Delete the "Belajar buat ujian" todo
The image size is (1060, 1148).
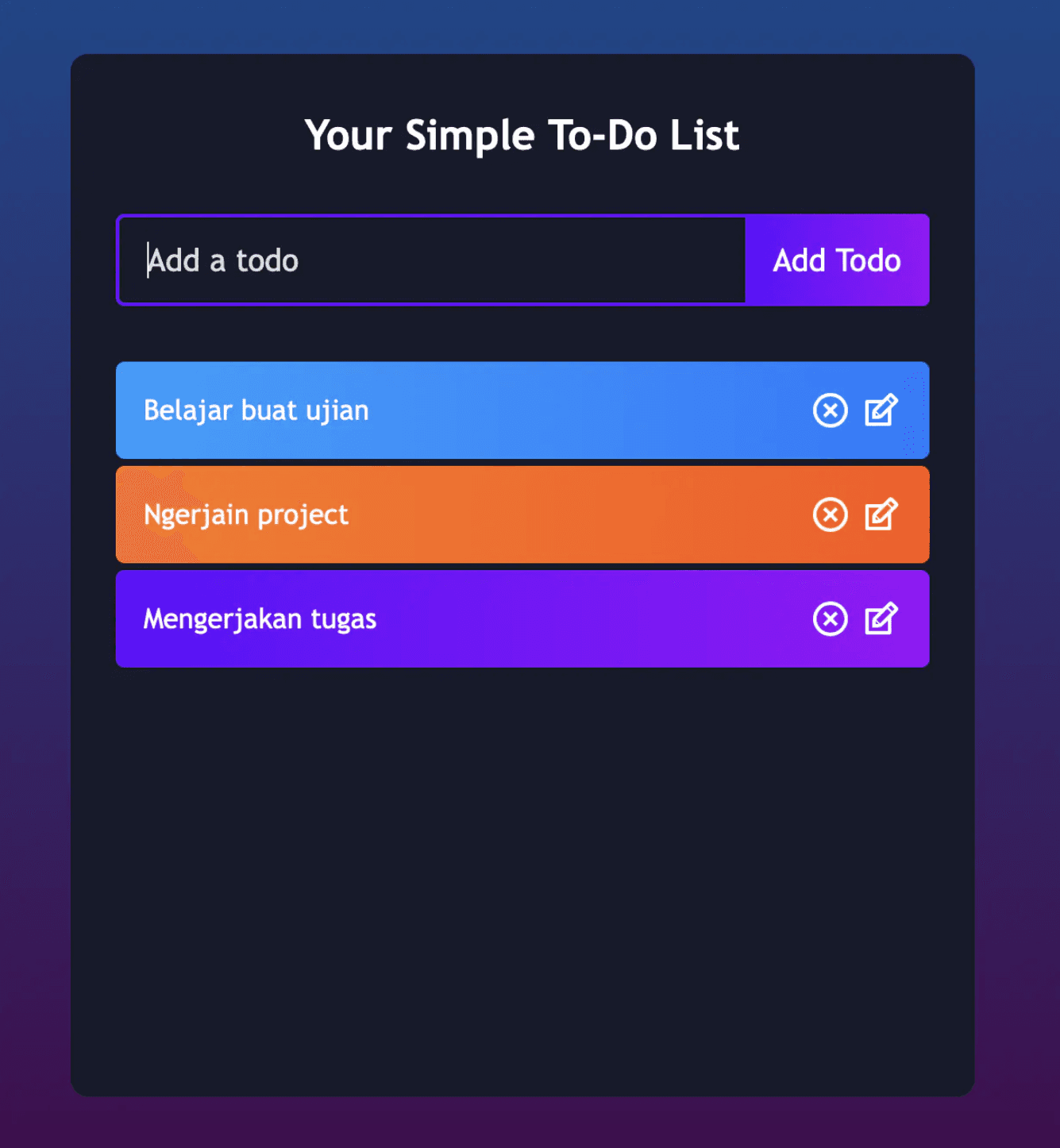click(831, 410)
